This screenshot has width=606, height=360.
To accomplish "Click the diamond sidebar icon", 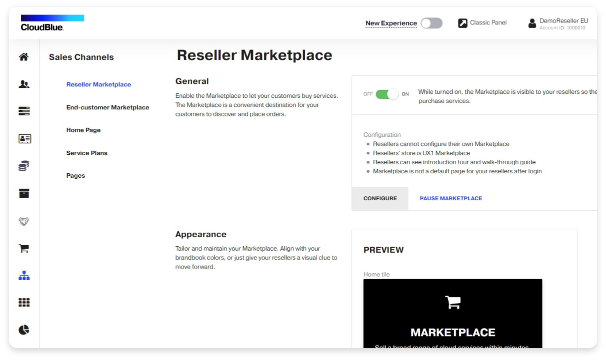I will [x=24, y=221].
